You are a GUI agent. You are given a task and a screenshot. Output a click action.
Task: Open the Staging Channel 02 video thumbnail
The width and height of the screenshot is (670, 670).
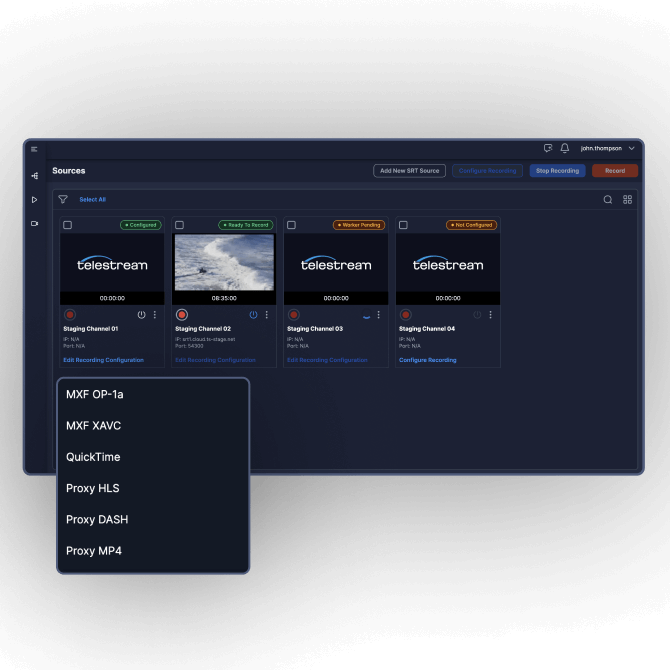(224, 262)
